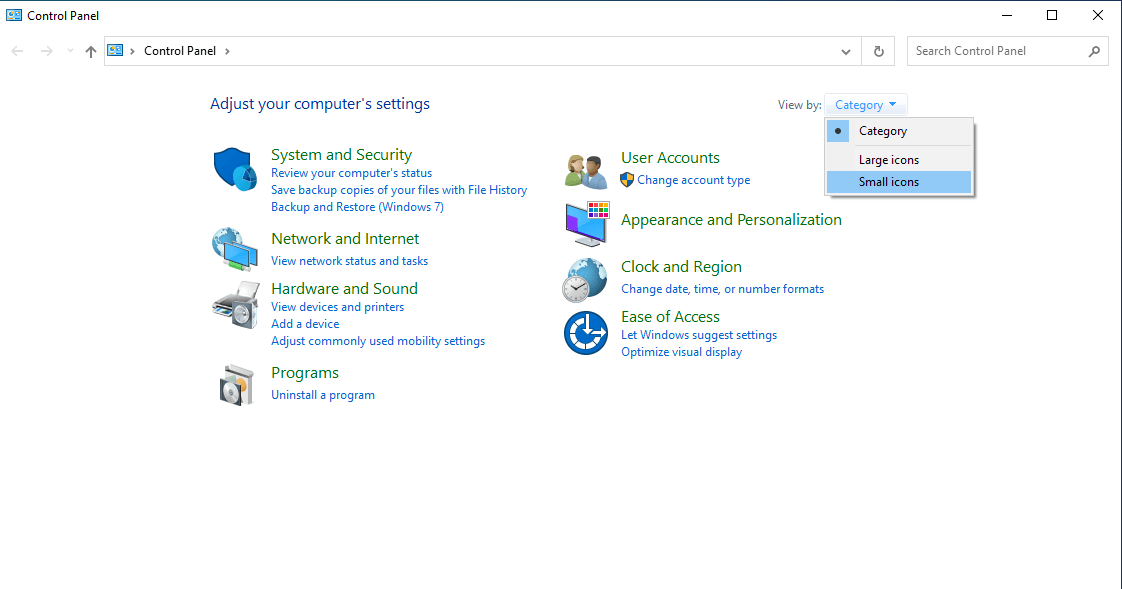Expand the chevron after Control Panel breadcrumb
1122x589 pixels.
click(x=227, y=51)
